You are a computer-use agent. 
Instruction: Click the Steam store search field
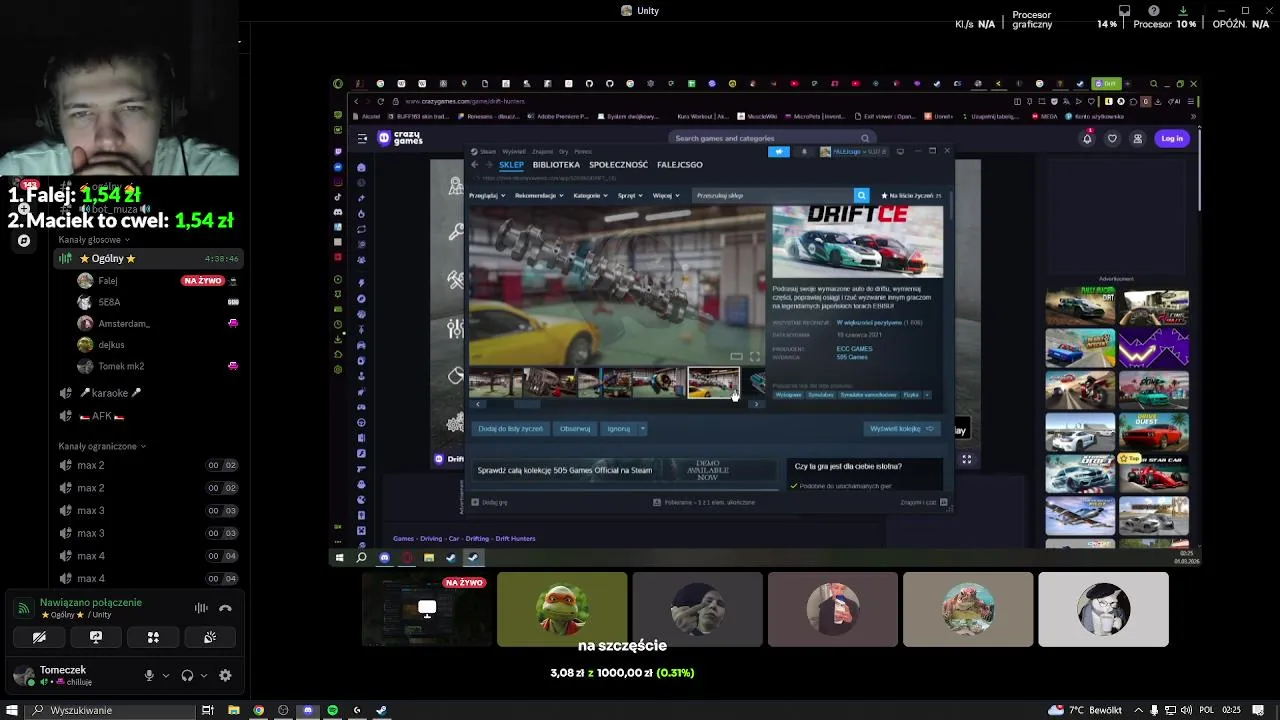coord(773,196)
